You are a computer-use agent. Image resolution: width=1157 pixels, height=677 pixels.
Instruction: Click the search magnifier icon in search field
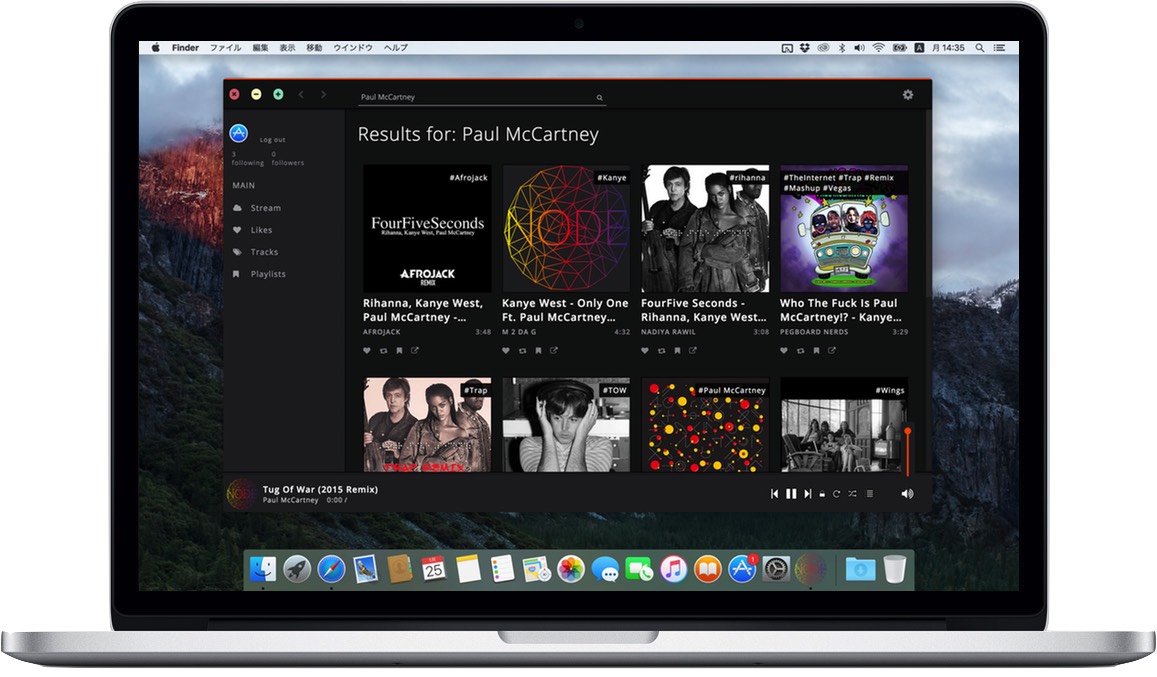coord(599,97)
